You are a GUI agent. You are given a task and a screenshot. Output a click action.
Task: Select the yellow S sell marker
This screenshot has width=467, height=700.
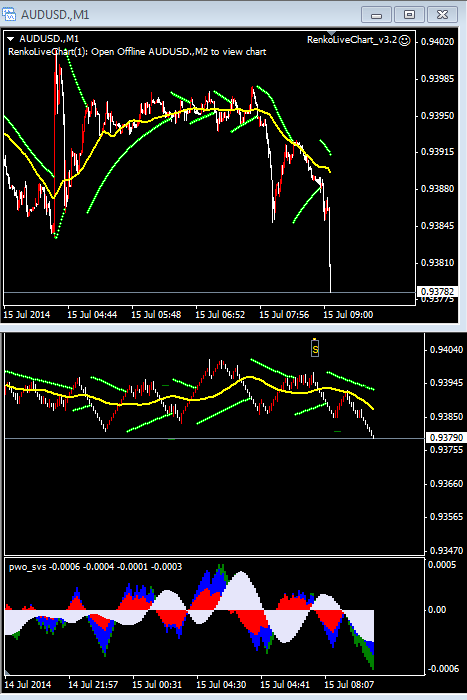coord(315,349)
